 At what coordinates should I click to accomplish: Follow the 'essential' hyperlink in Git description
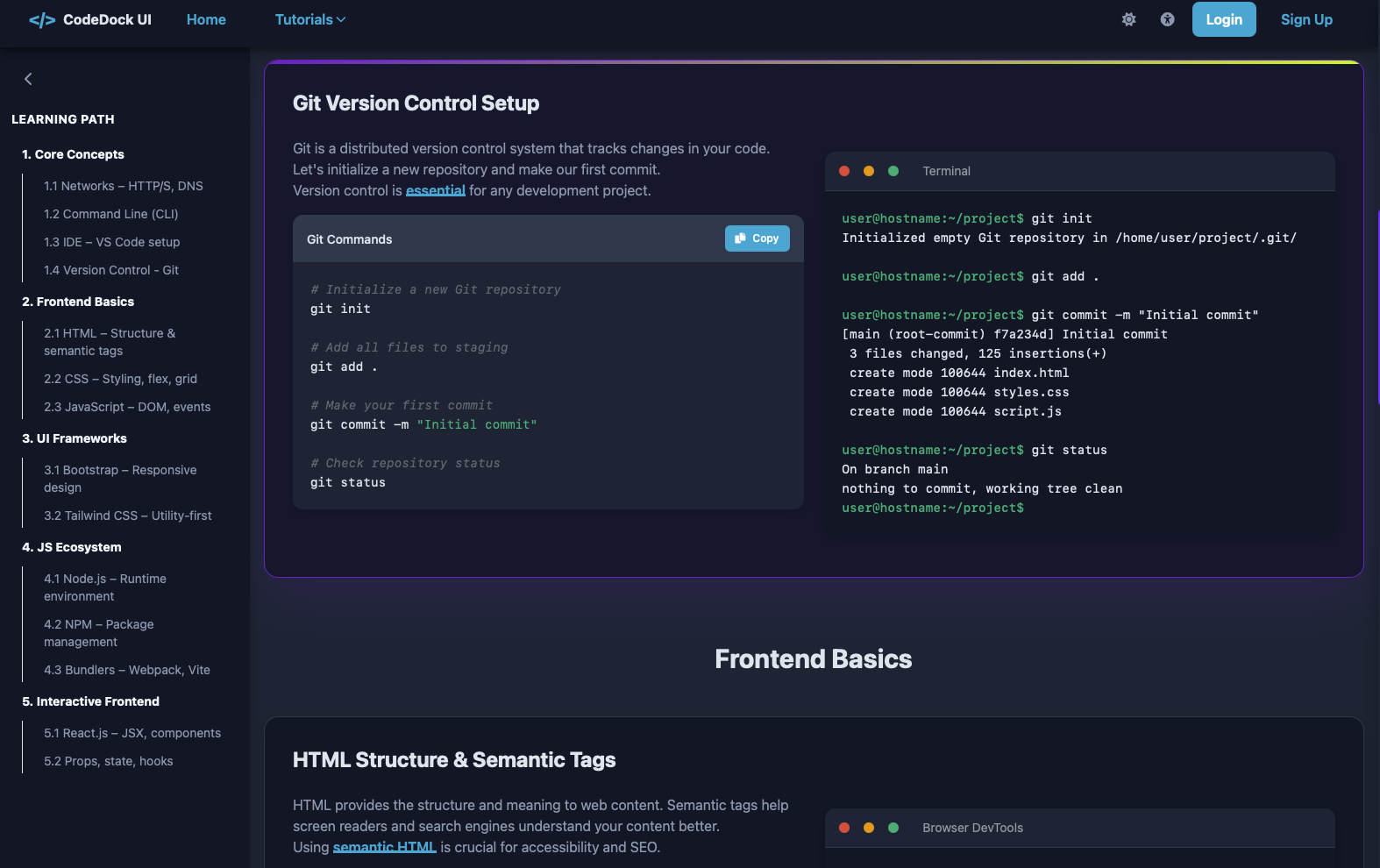click(435, 190)
